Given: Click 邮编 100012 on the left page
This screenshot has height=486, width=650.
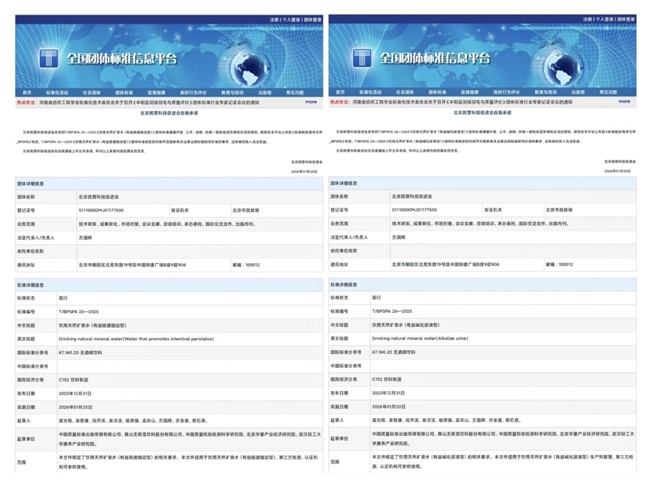Looking at the screenshot, I should pos(246,265).
